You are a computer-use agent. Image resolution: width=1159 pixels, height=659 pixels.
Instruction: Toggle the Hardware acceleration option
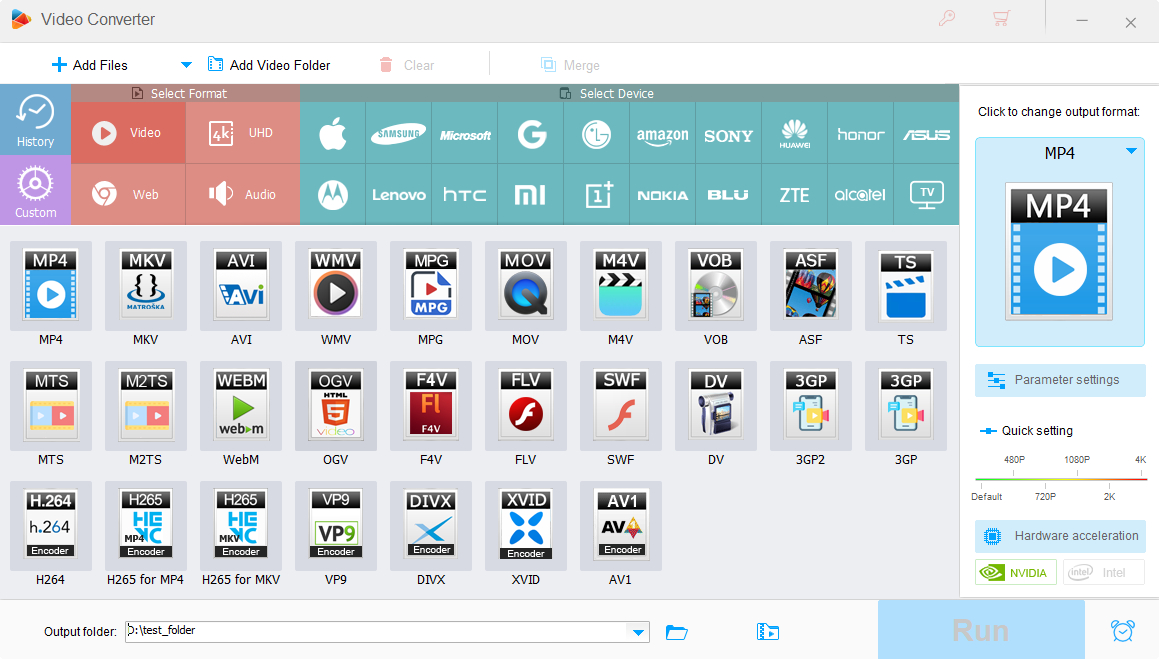1060,536
